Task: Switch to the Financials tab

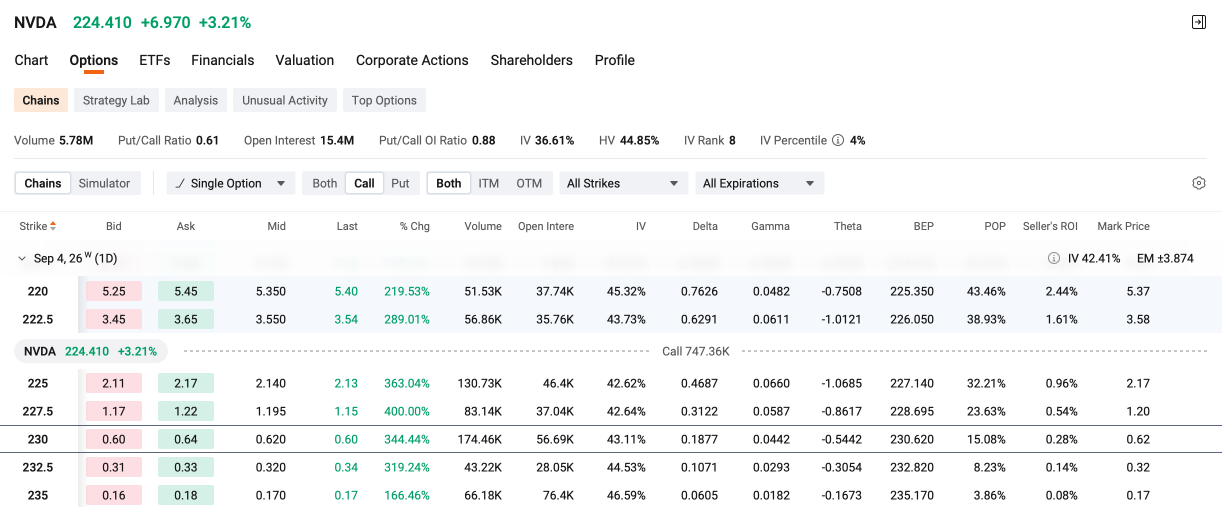Action: point(223,60)
